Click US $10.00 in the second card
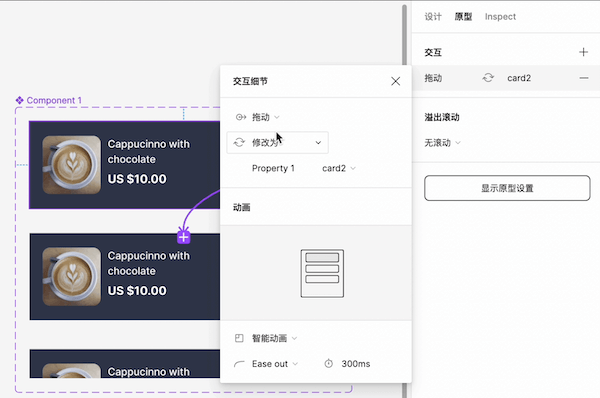 137,291
